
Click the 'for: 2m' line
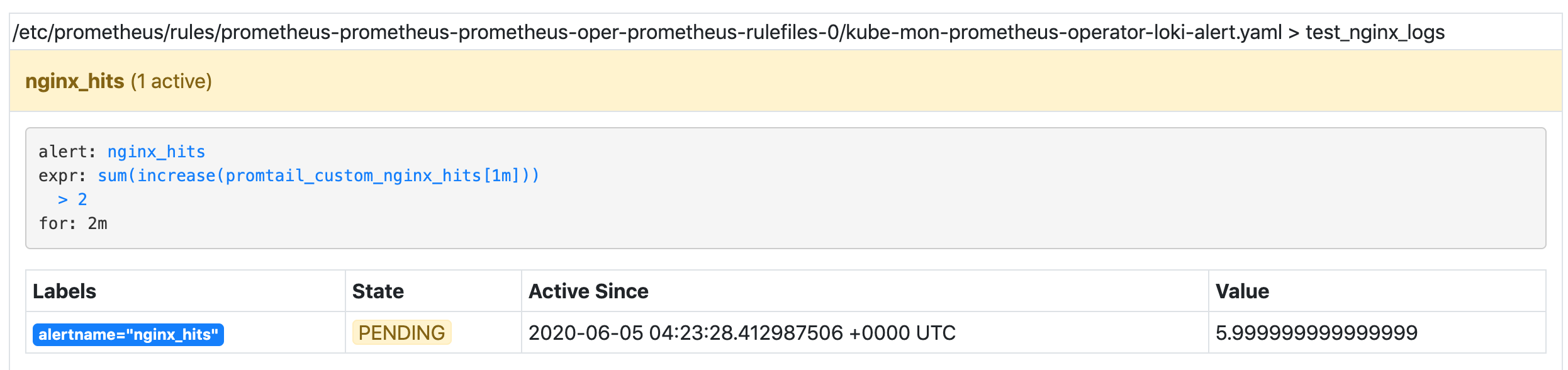click(x=73, y=223)
